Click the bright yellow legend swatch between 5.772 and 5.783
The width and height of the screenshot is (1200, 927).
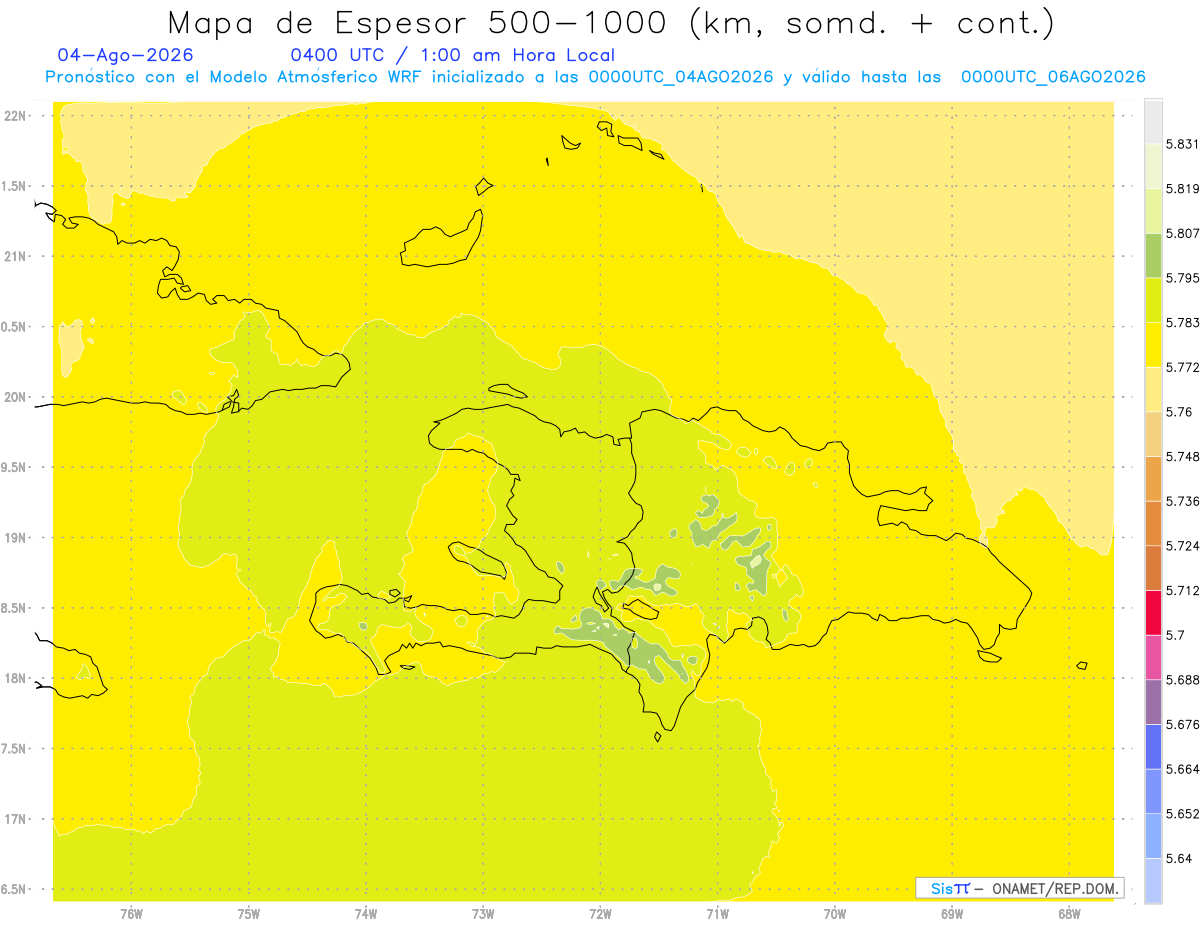pyautogui.click(x=1153, y=345)
